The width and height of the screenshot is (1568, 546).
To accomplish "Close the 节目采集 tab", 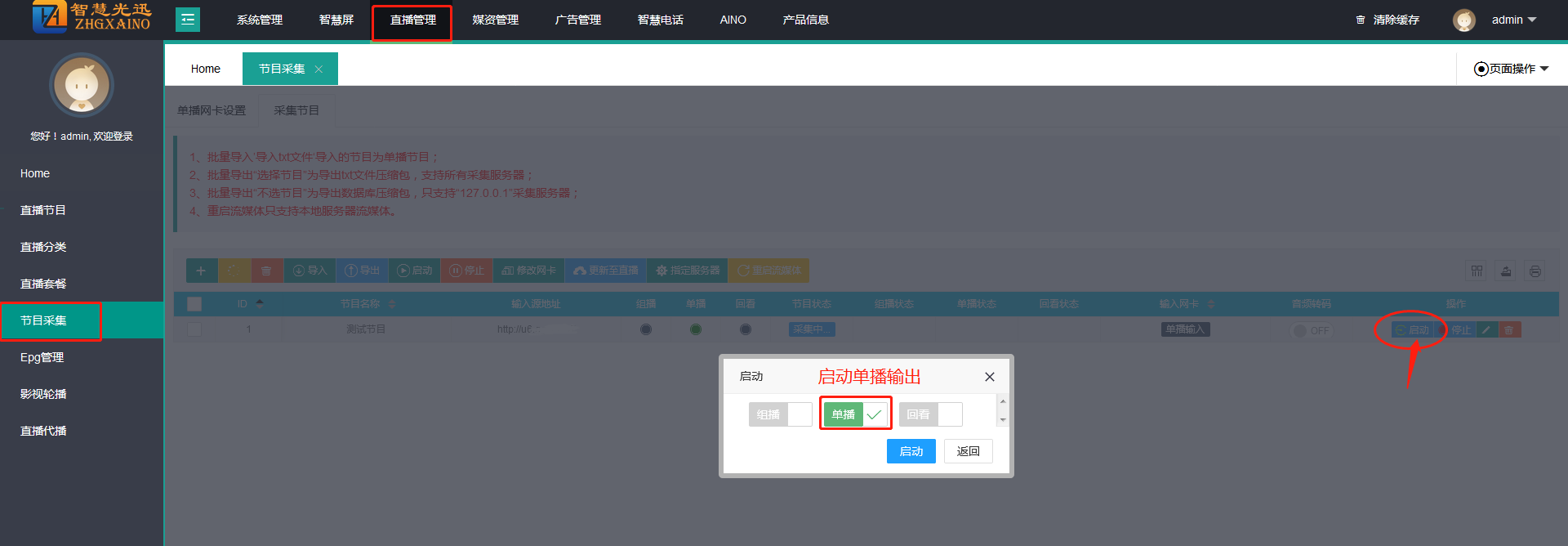I will tap(319, 69).
